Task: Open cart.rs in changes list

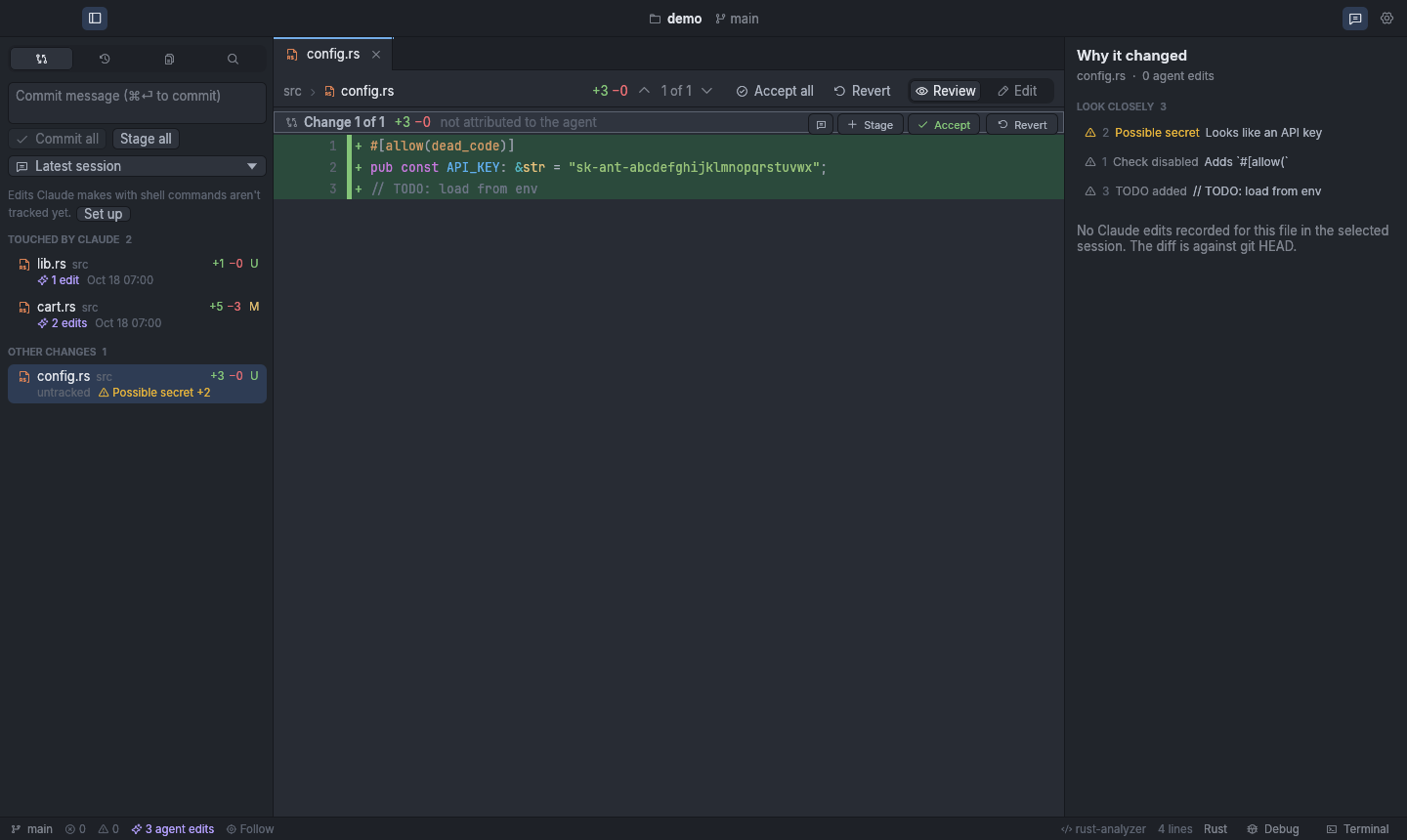Action: point(137,315)
